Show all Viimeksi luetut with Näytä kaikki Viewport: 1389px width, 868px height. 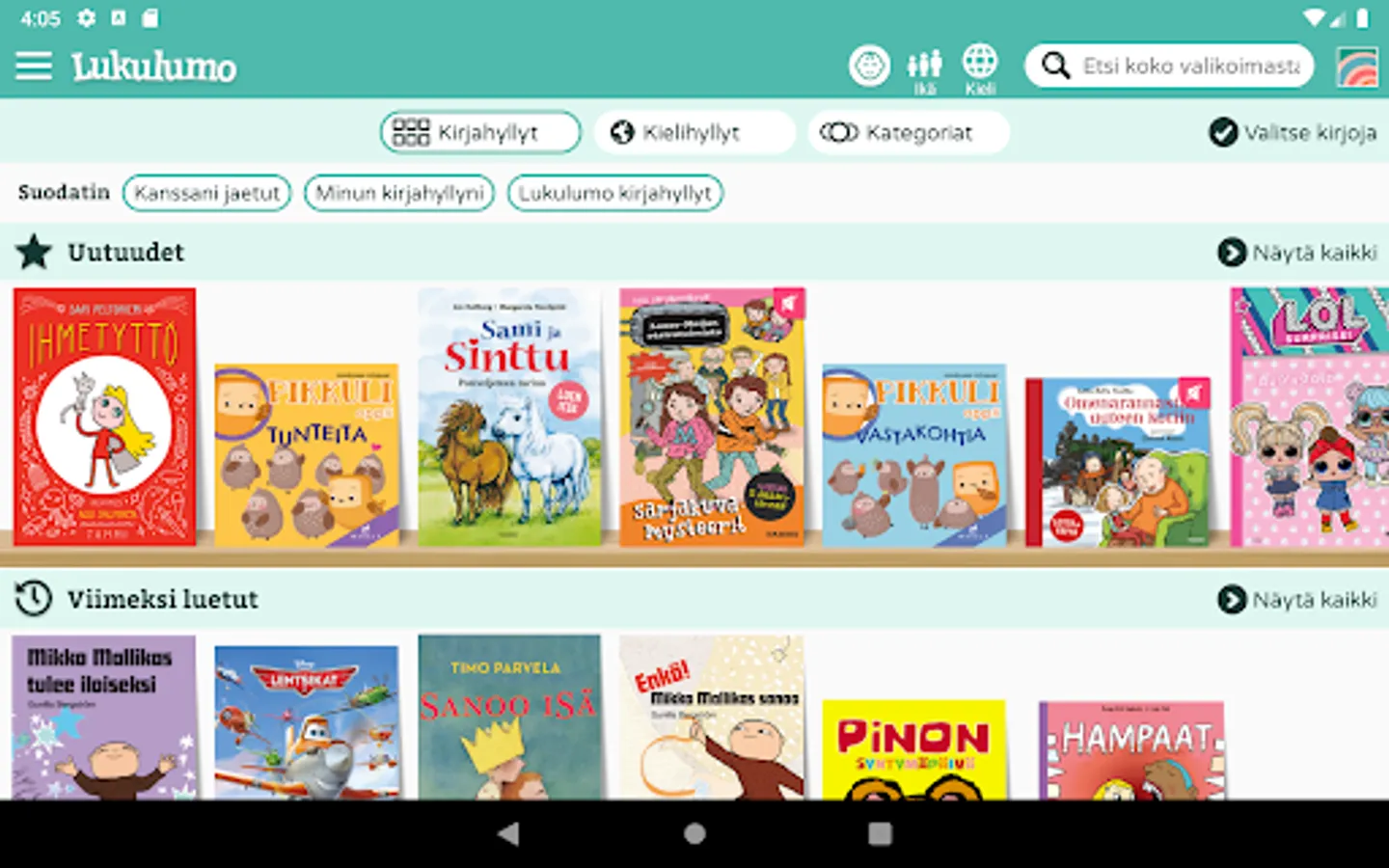tap(1297, 600)
